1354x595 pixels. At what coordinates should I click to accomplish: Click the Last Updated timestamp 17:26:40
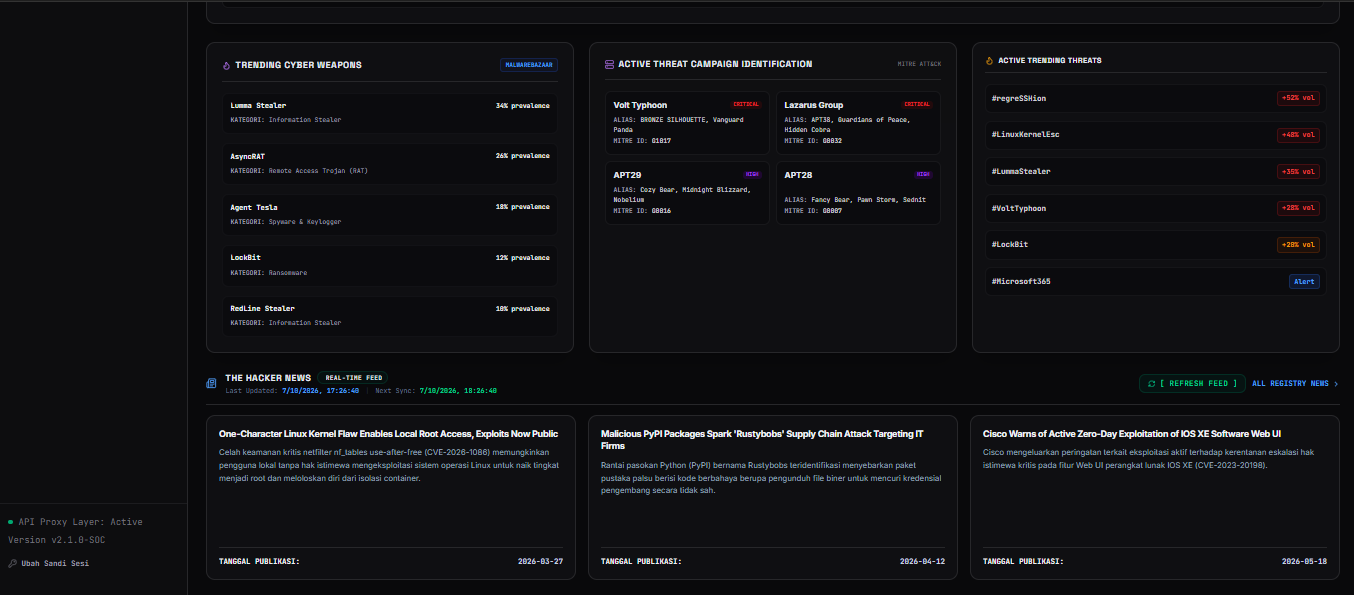click(x=321, y=391)
